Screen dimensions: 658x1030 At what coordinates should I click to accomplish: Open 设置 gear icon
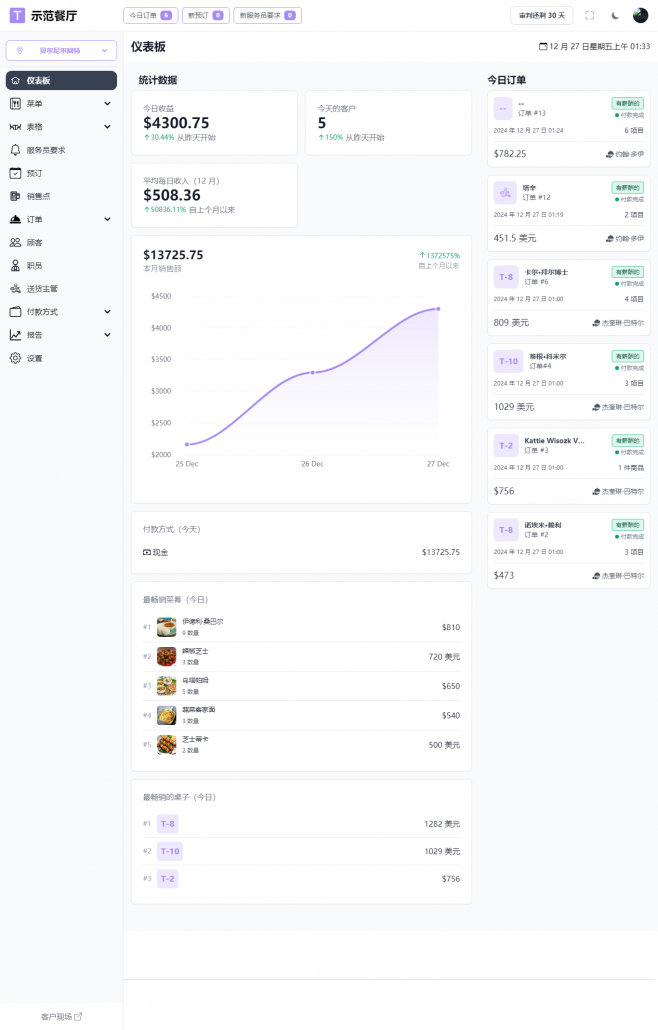15,358
